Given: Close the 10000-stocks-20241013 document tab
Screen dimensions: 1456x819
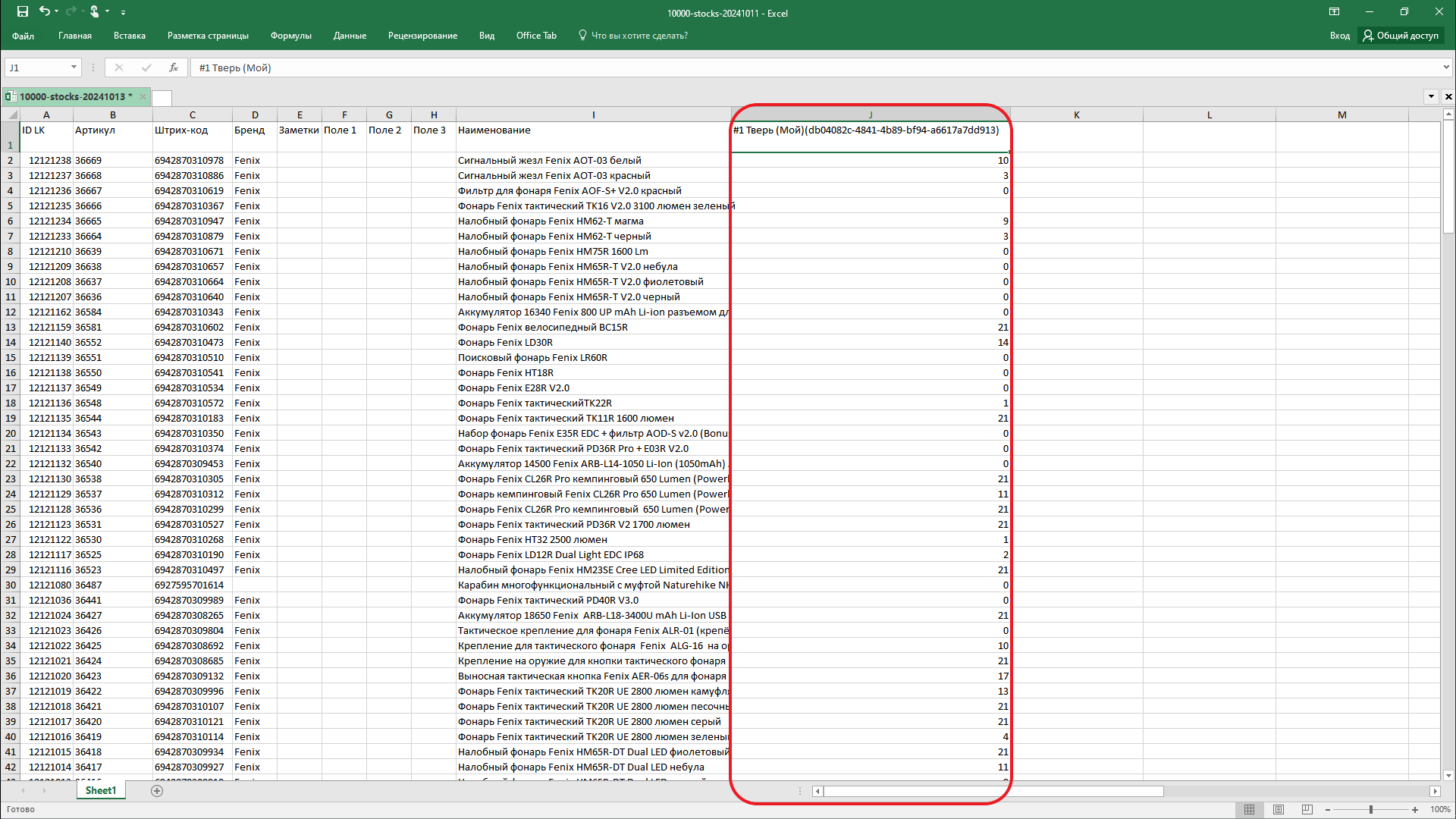Looking at the screenshot, I should tap(143, 97).
